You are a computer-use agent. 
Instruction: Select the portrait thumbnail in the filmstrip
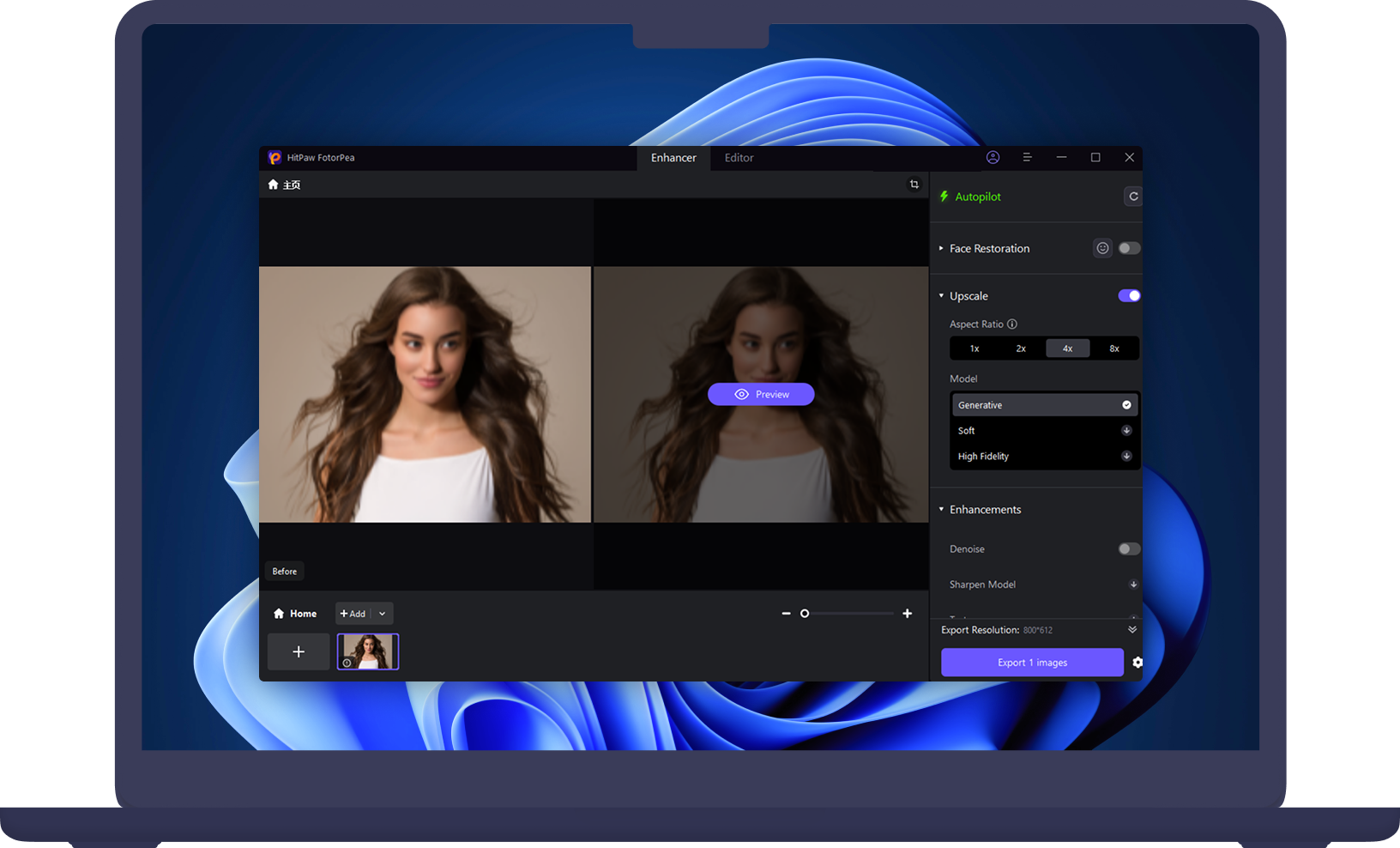pos(368,652)
